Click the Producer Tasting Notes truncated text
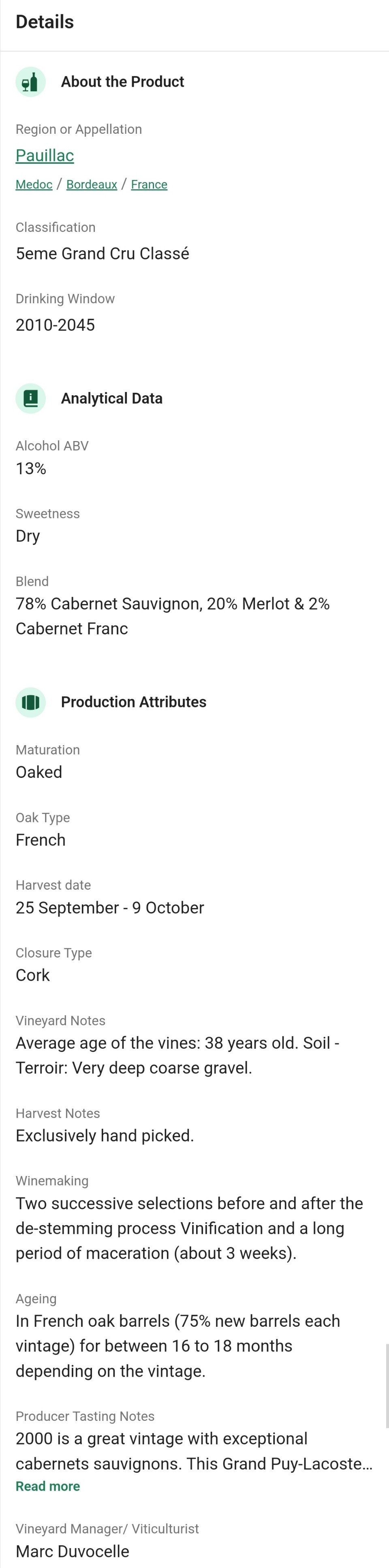 coord(194,1451)
